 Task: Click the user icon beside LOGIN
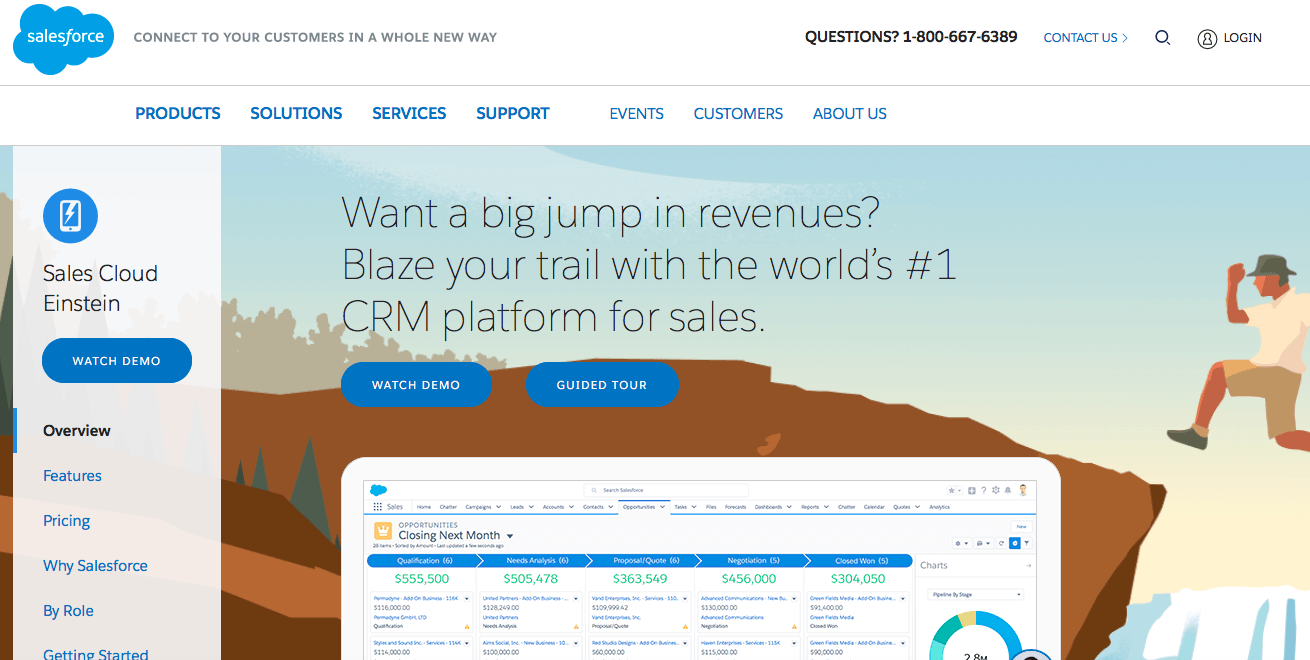coord(1207,38)
